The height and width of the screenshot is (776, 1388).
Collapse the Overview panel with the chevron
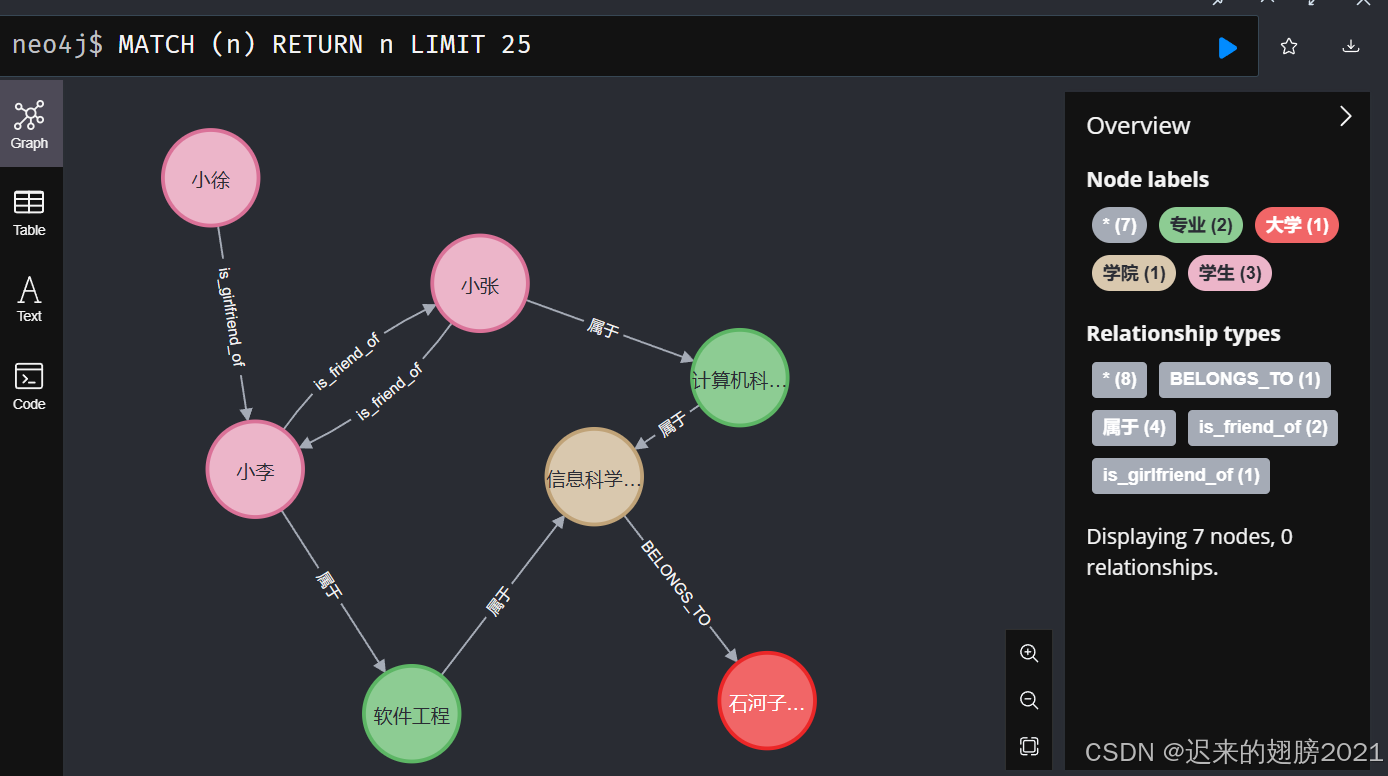click(1345, 116)
